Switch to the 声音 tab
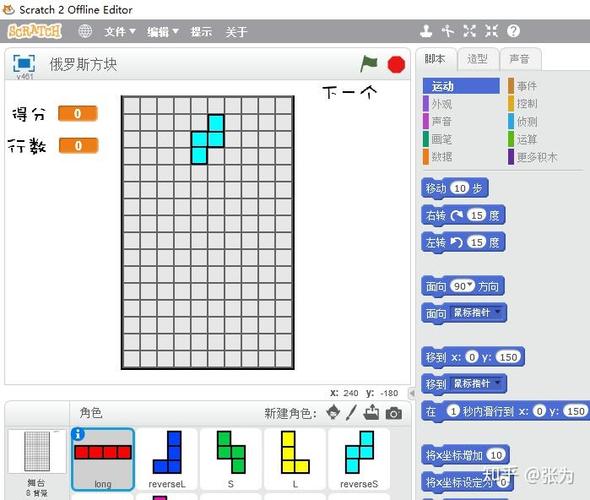 pyautogui.click(x=520, y=59)
